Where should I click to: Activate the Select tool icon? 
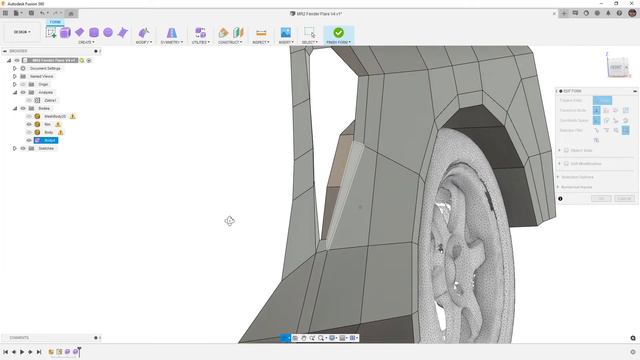coord(310,33)
